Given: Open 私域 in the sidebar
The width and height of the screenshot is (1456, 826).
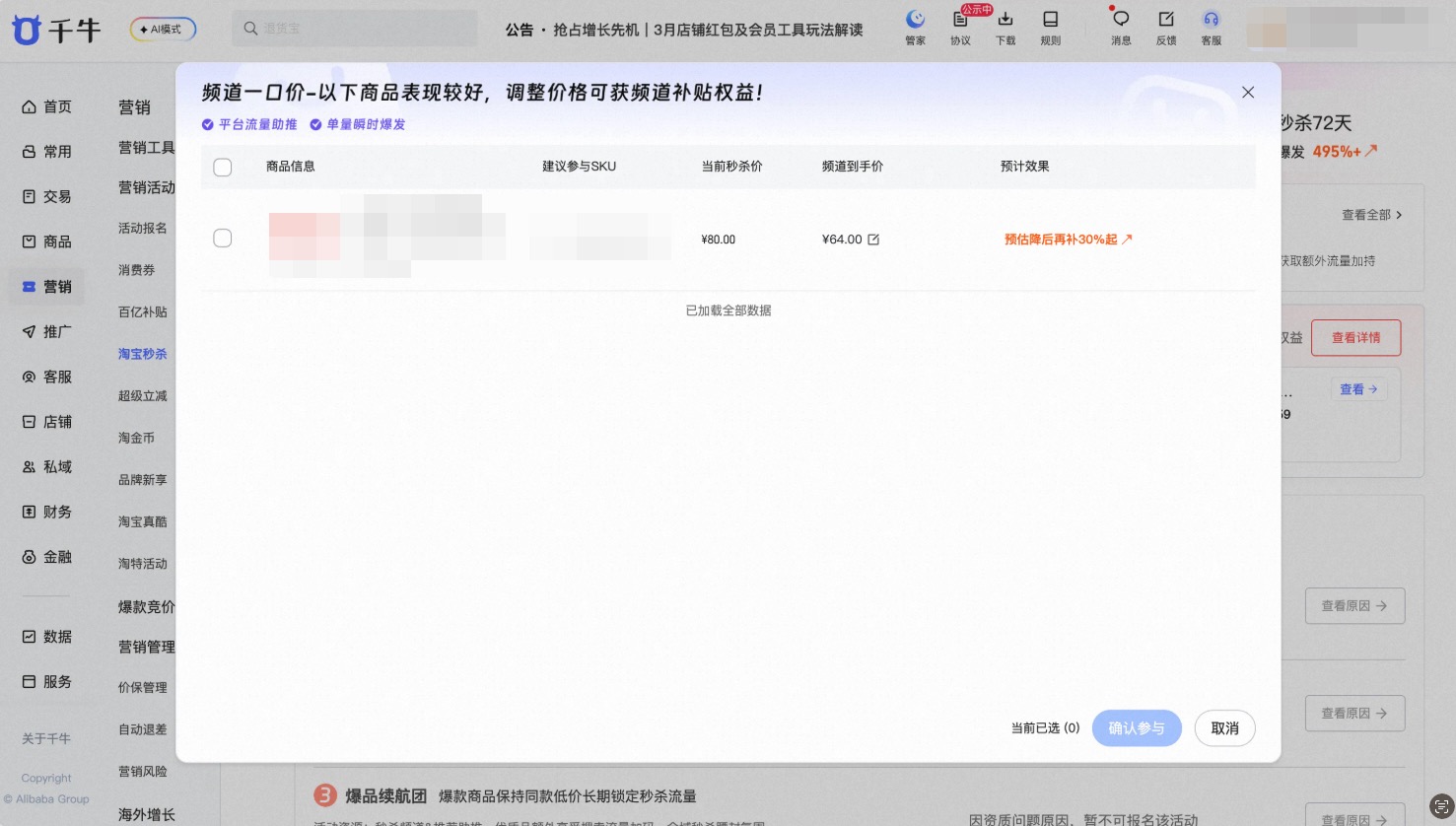Looking at the screenshot, I should (x=47, y=467).
